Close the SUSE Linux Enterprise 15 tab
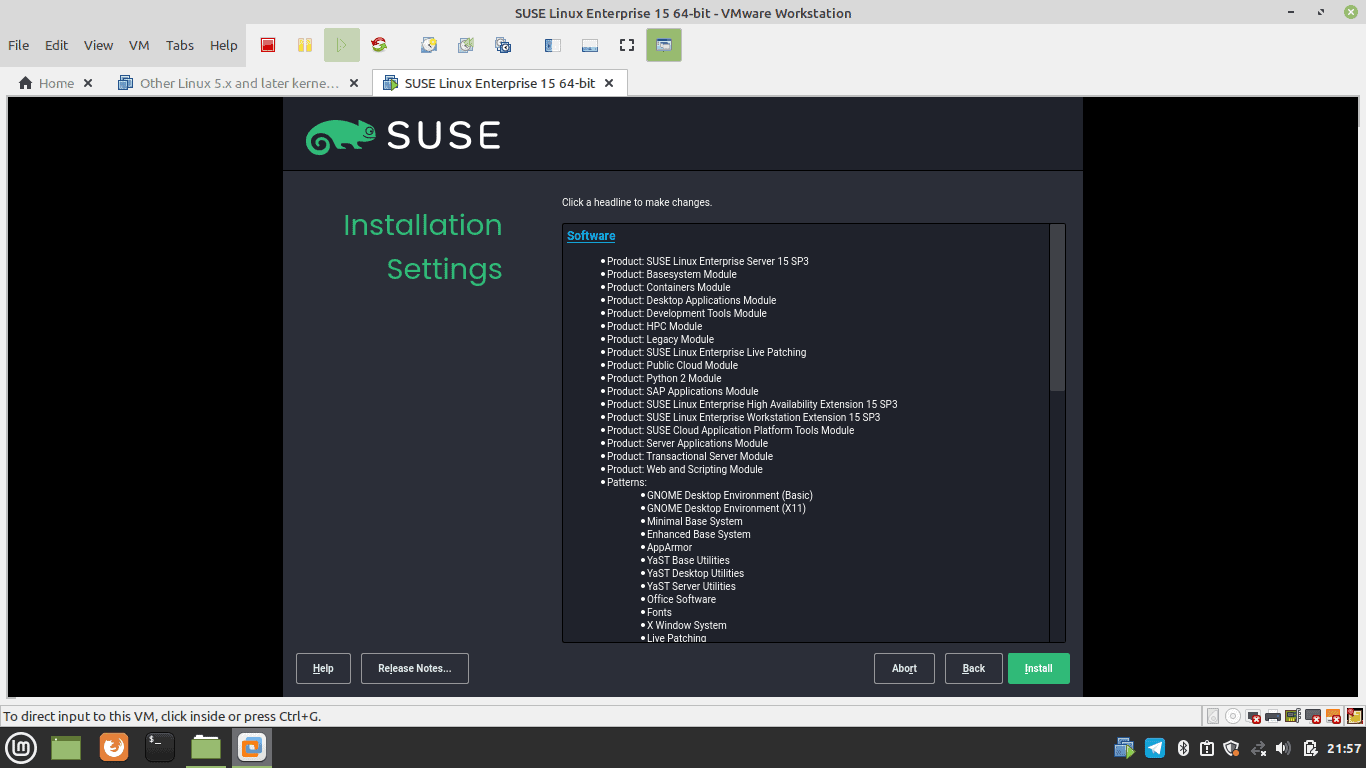Image resolution: width=1366 pixels, height=768 pixels. 610,83
